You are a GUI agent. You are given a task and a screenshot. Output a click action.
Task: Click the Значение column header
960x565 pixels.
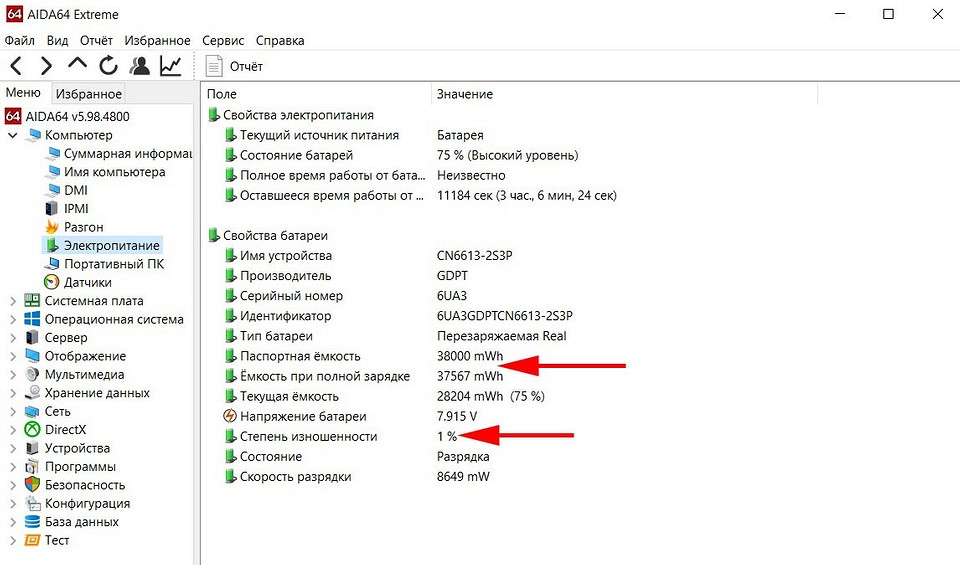pyautogui.click(x=465, y=94)
